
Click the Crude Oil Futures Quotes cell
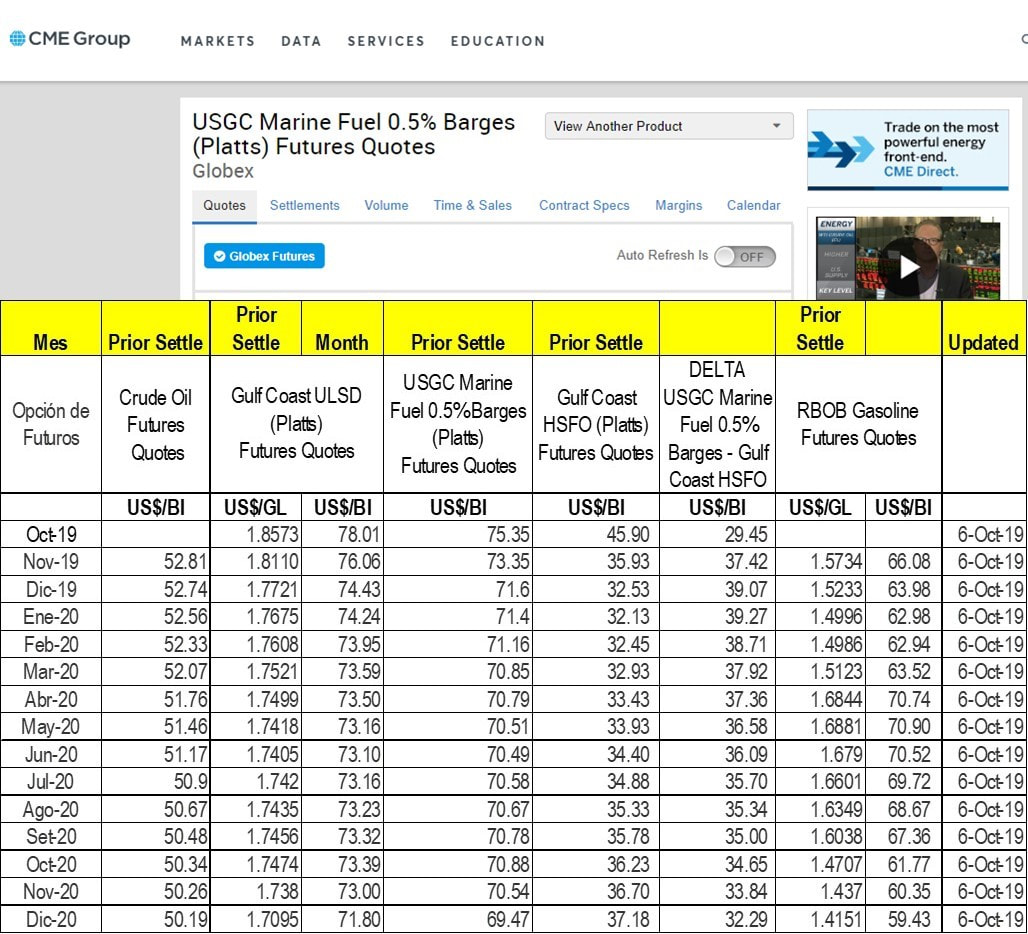(x=156, y=425)
